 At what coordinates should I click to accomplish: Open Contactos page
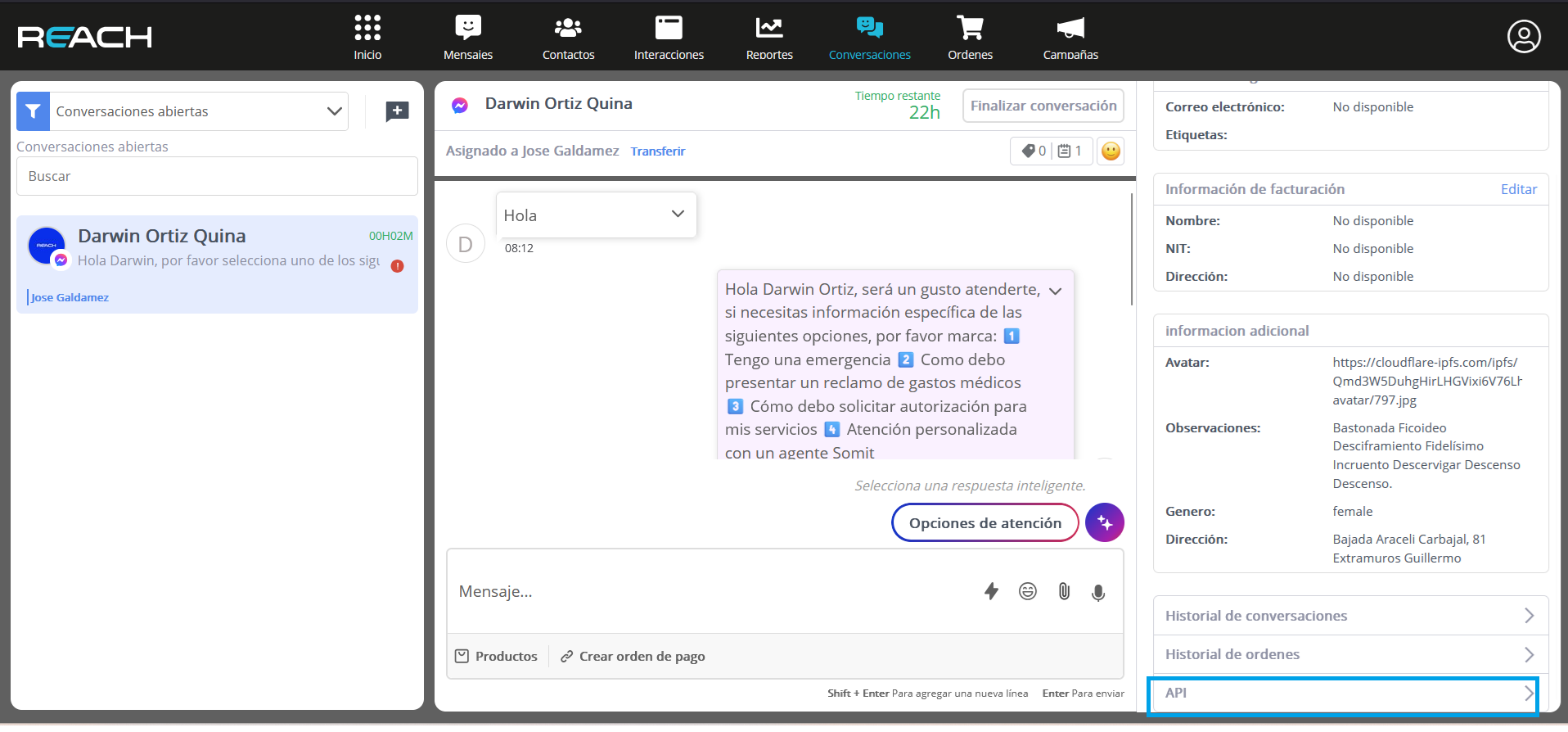(568, 37)
